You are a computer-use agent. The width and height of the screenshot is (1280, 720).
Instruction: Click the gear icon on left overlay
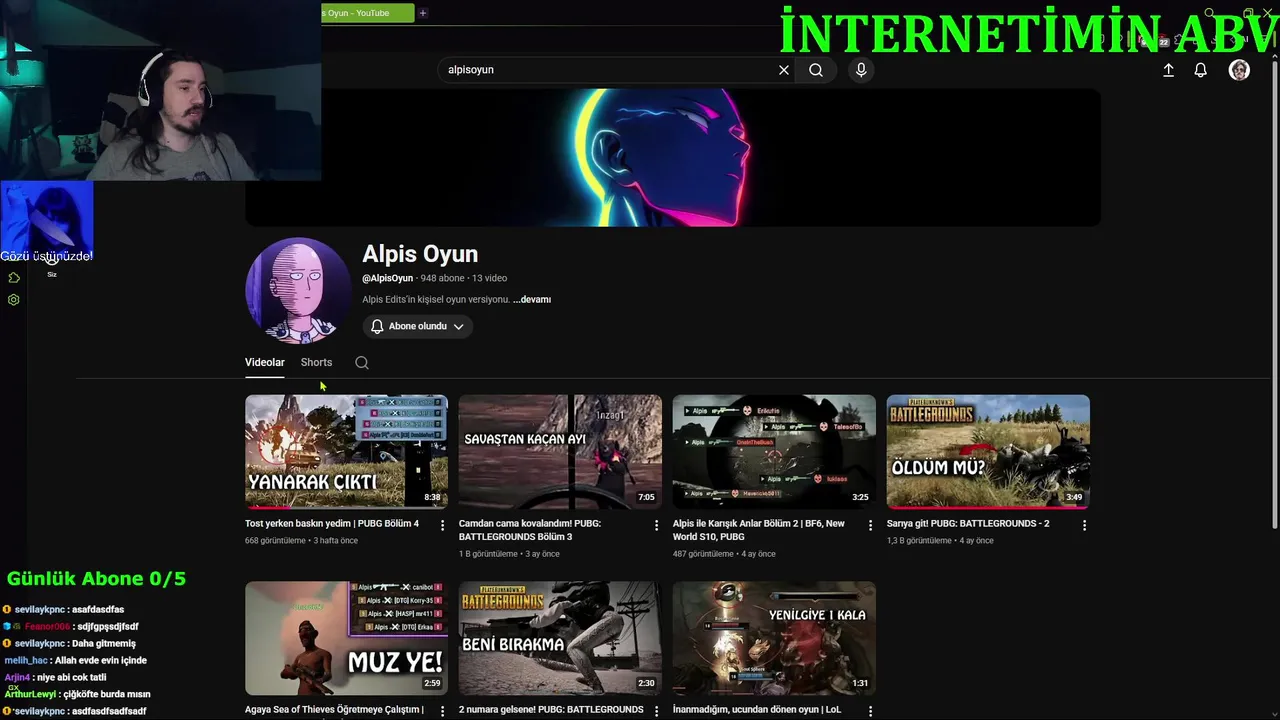(x=14, y=300)
